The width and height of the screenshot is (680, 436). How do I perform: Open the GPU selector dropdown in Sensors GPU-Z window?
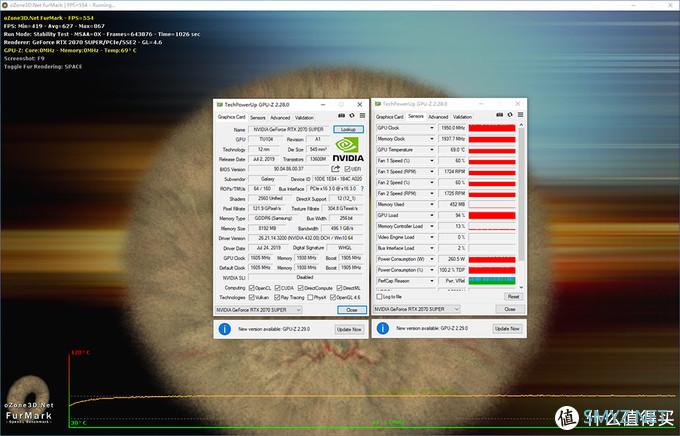point(457,309)
